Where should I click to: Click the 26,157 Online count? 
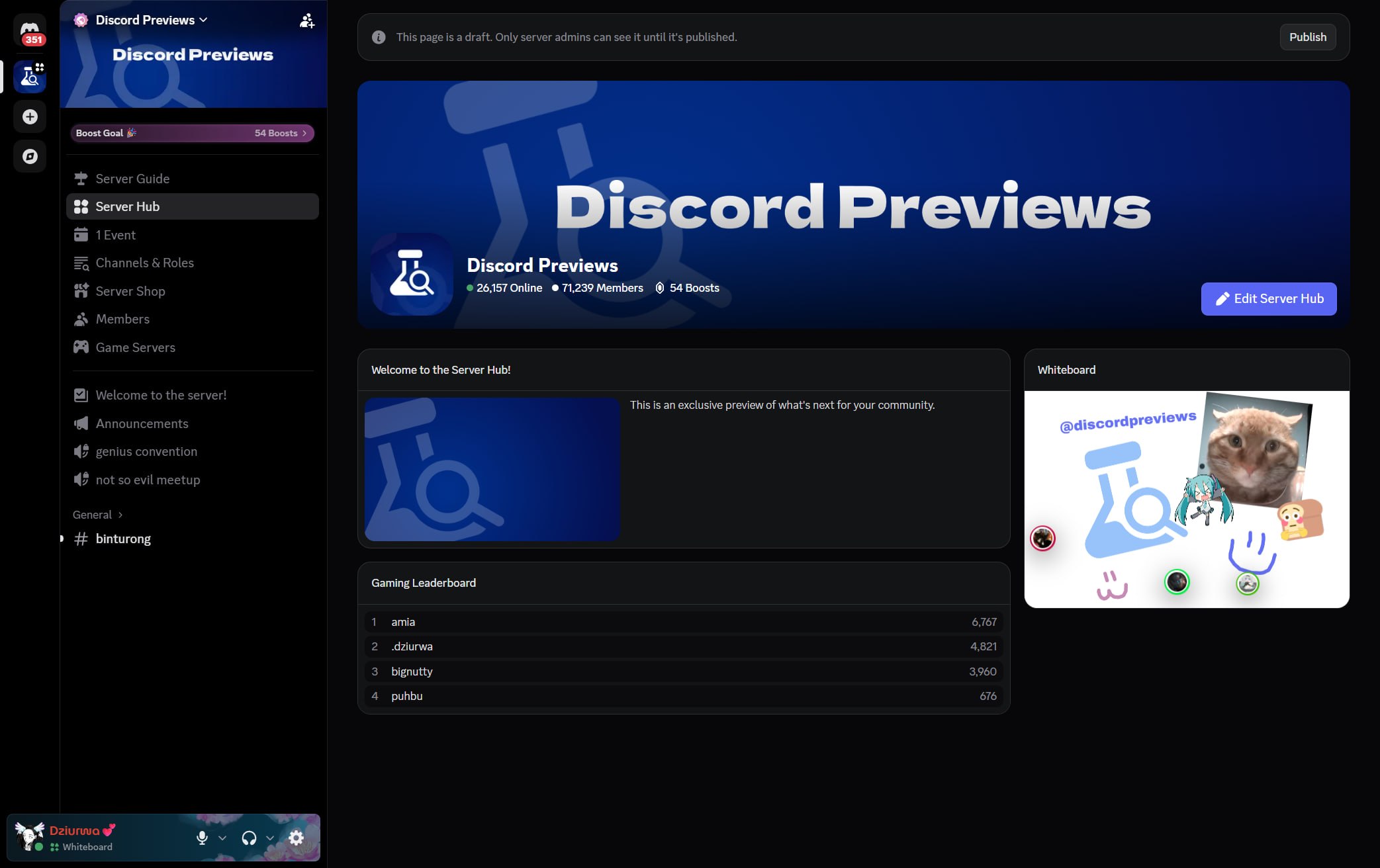pyautogui.click(x=504, y=288)
